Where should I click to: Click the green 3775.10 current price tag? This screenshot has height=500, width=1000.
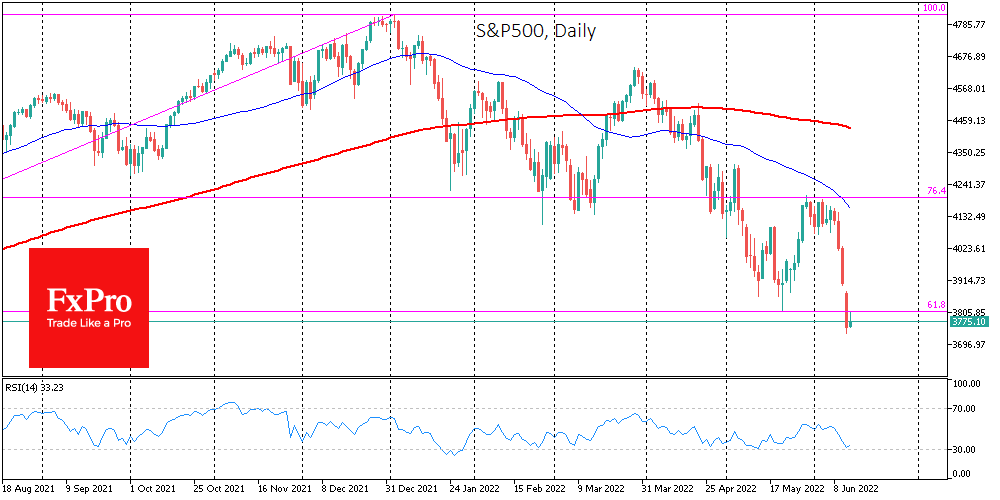tap(968, 322)
